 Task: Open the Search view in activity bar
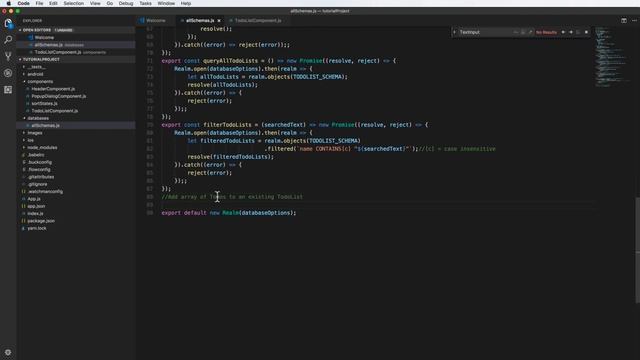tap(8, 40)
